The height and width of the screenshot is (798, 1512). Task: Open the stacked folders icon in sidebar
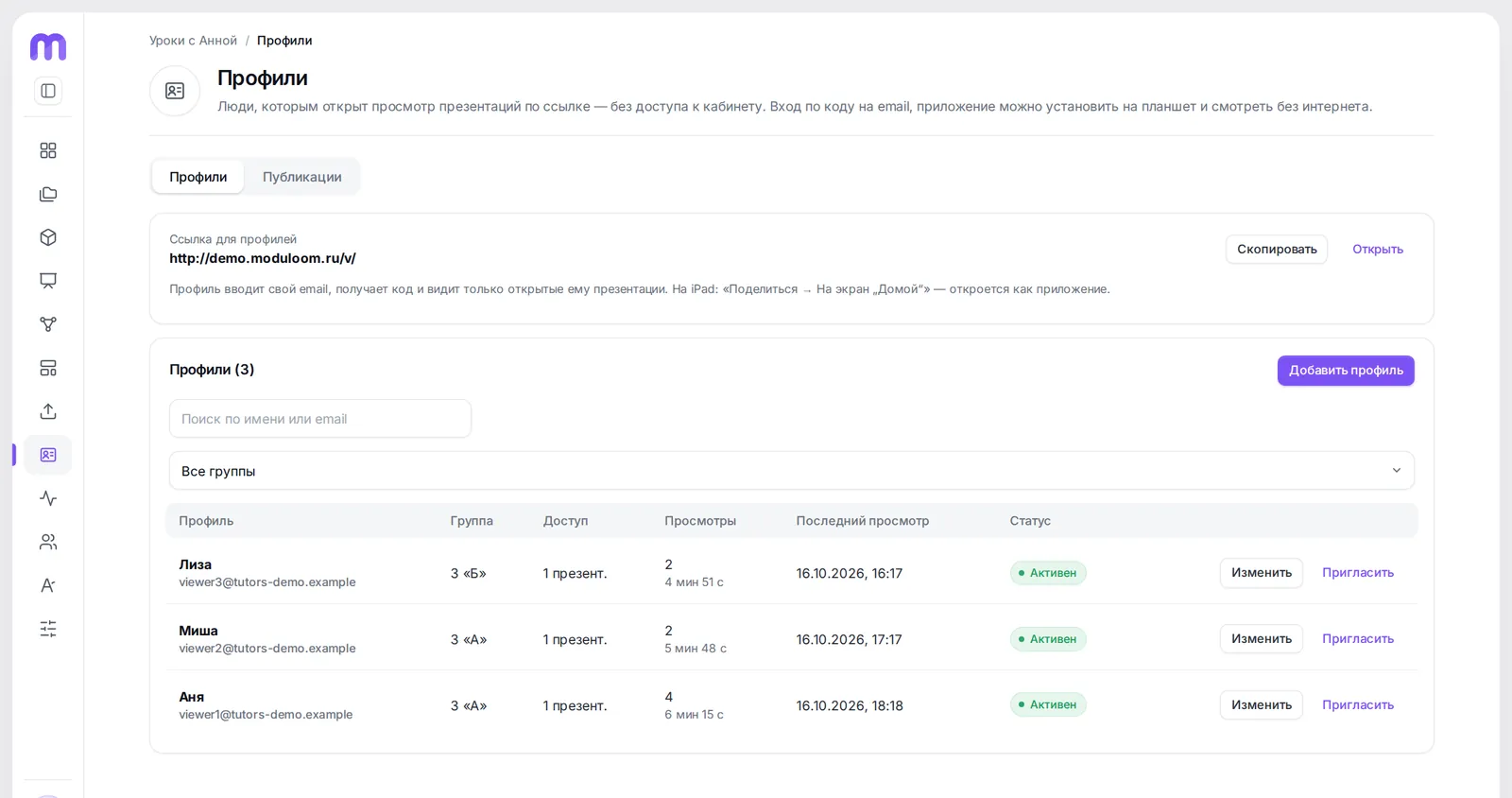tap(48, 194)
